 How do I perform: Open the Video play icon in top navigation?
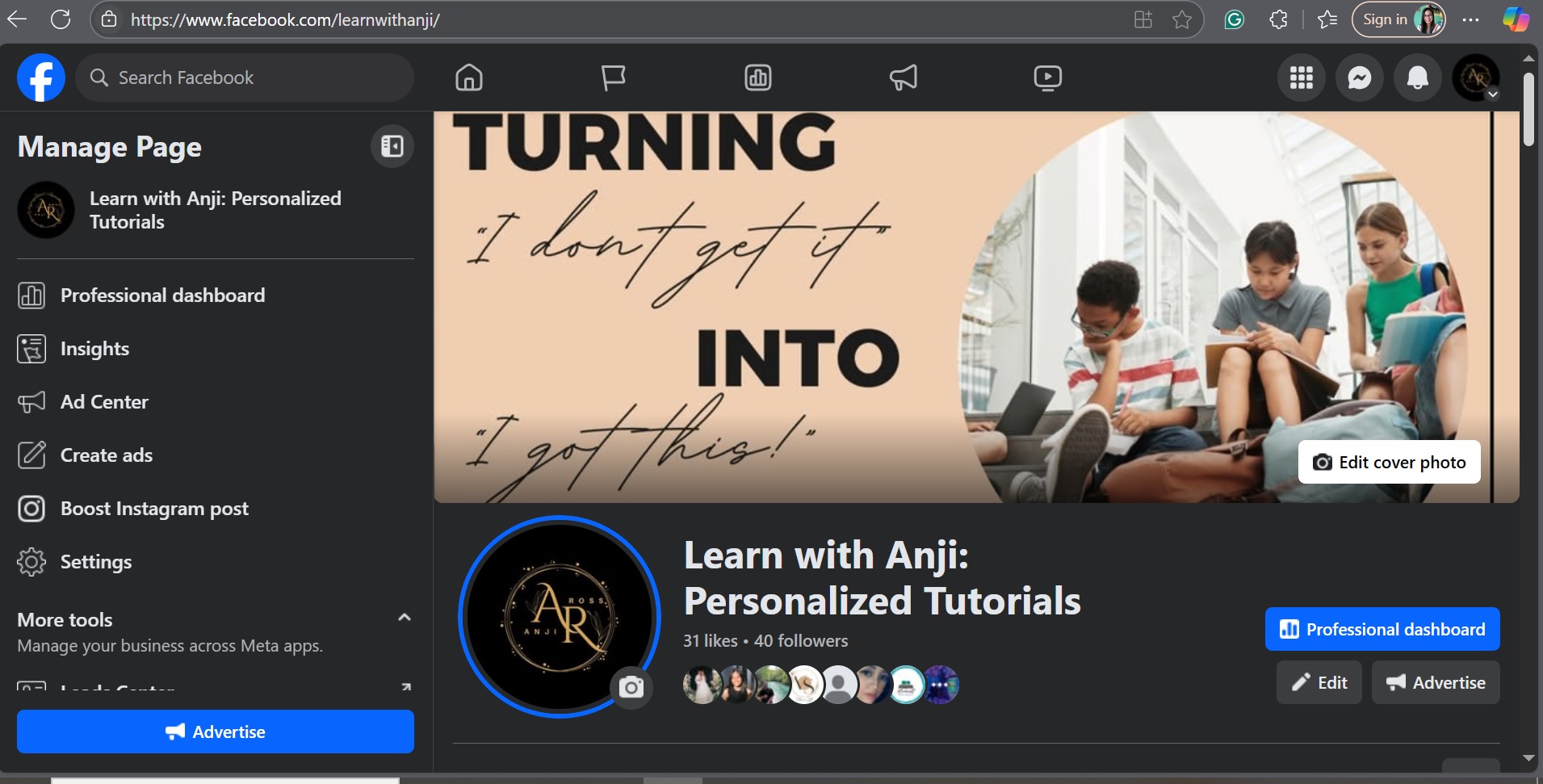(x=1048, y=78)
